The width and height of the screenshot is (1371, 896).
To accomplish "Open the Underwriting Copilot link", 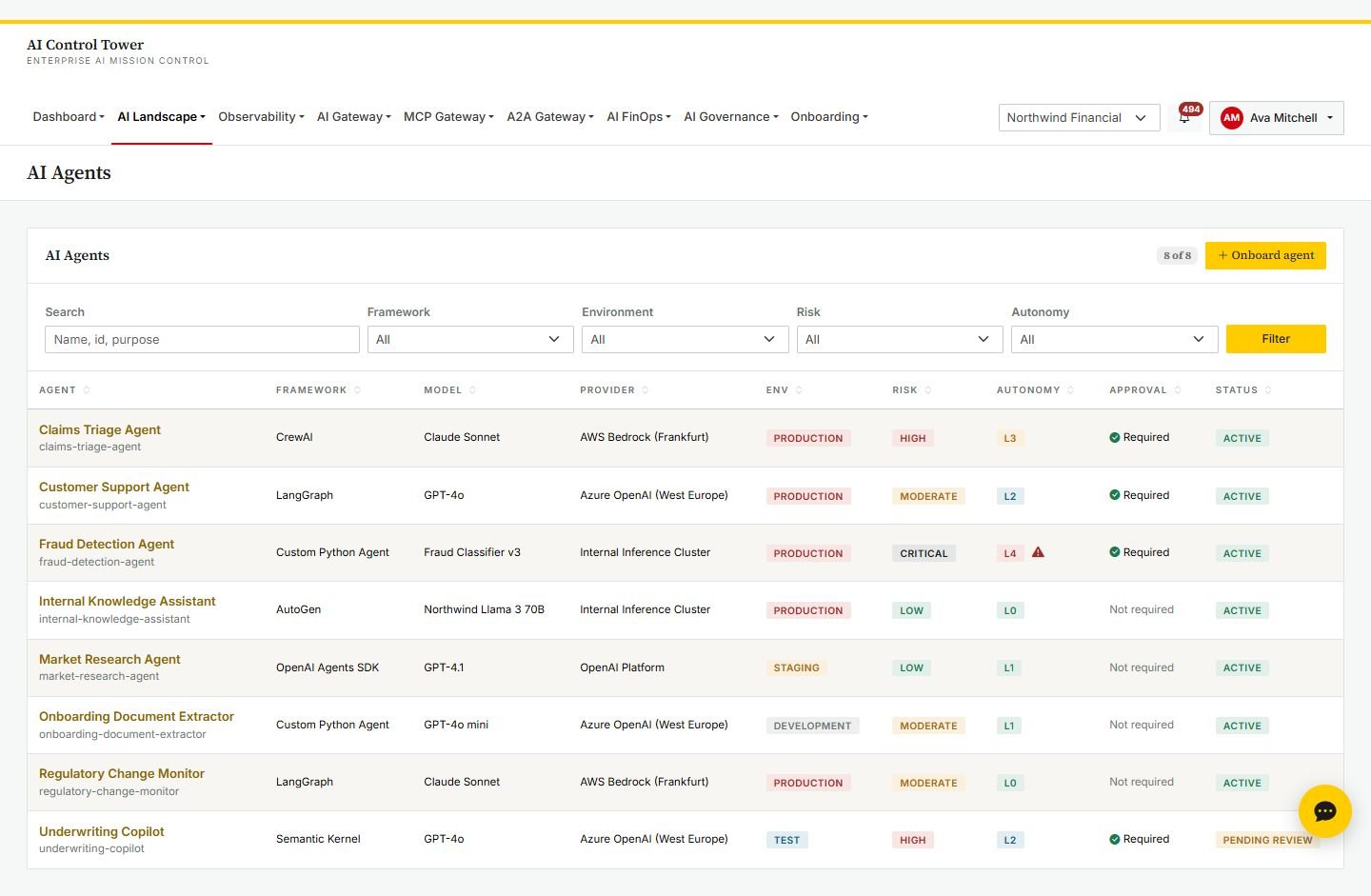I will point(102,832).
